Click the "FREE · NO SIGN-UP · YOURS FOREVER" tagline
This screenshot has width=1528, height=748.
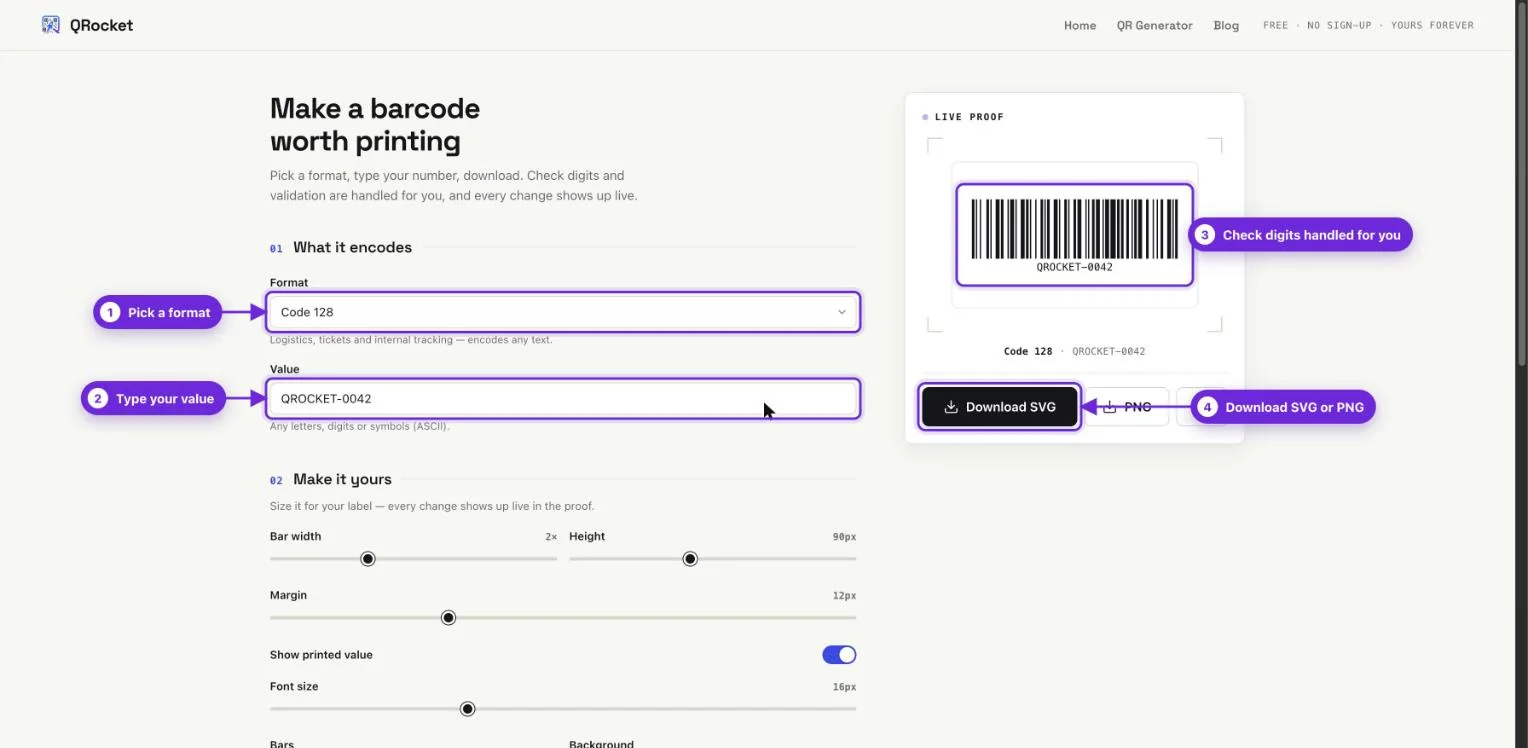pos(1368,25)
